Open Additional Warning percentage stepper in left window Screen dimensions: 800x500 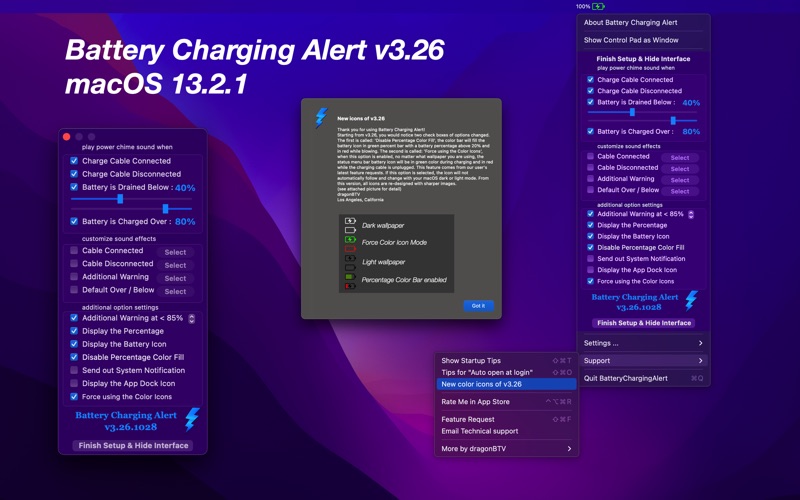click(191, 318)
